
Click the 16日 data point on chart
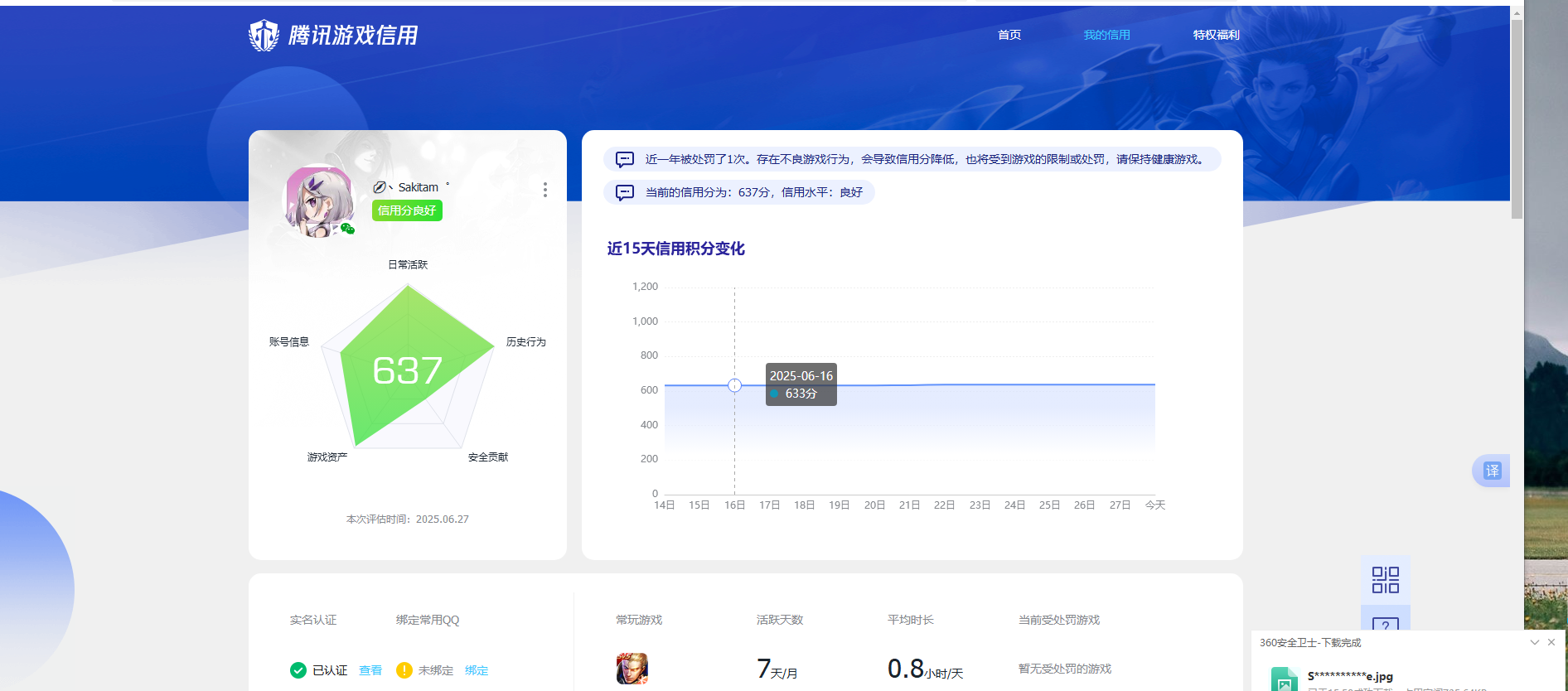tap(734, 385)
